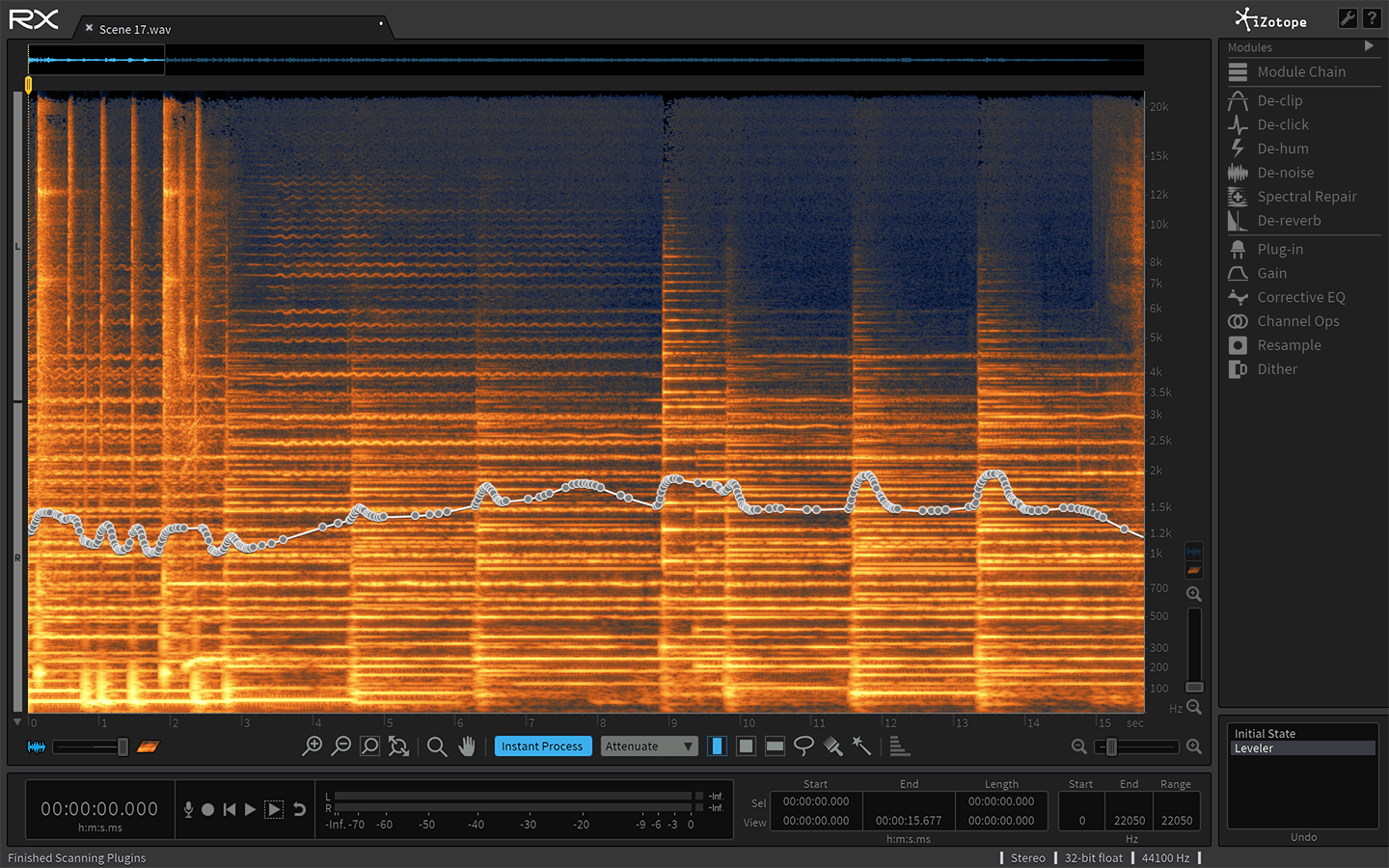Select Leveler in the undo history
The width and height of the screenshot is (1389, 868).
coord(1254,748)
